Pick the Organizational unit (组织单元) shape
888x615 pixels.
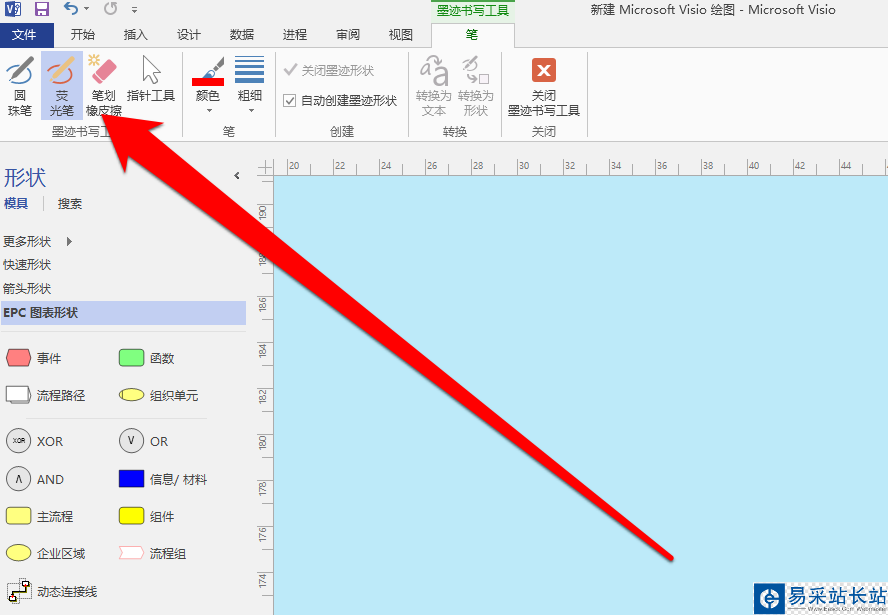click(x=159, y=395)
